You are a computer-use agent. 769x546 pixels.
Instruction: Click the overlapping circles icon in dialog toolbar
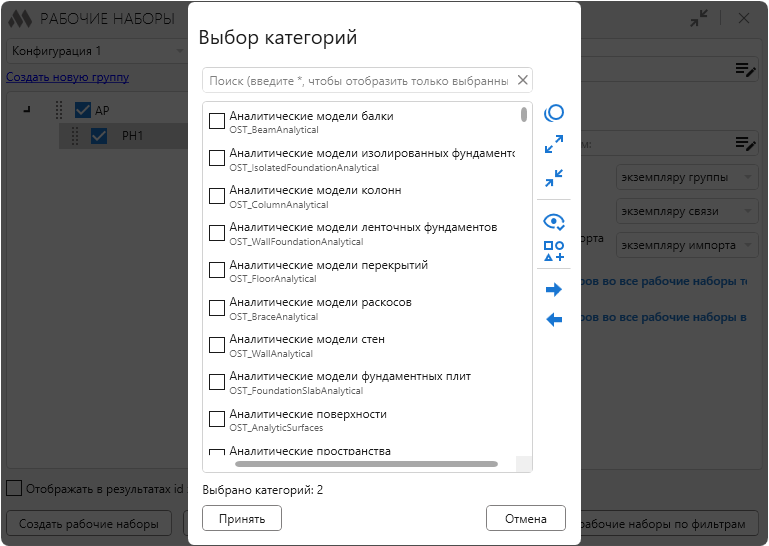553,114
